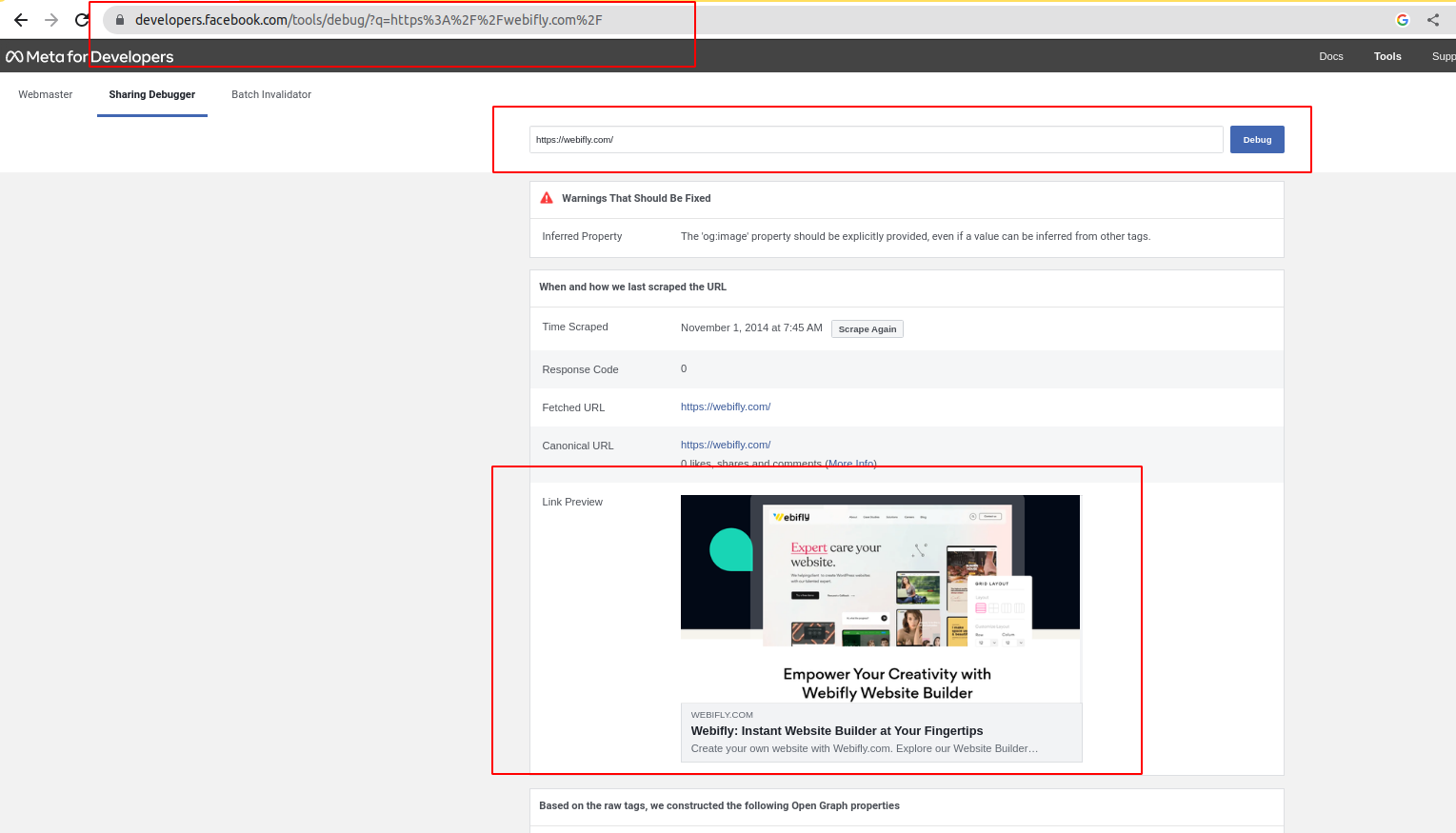Select the 'Link Preview' label
Viewport: 1456px width, 833px height.
point(572,502)
